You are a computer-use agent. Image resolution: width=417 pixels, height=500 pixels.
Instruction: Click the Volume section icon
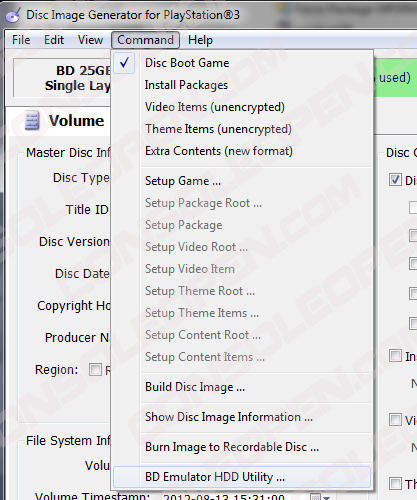pos(32,120)
